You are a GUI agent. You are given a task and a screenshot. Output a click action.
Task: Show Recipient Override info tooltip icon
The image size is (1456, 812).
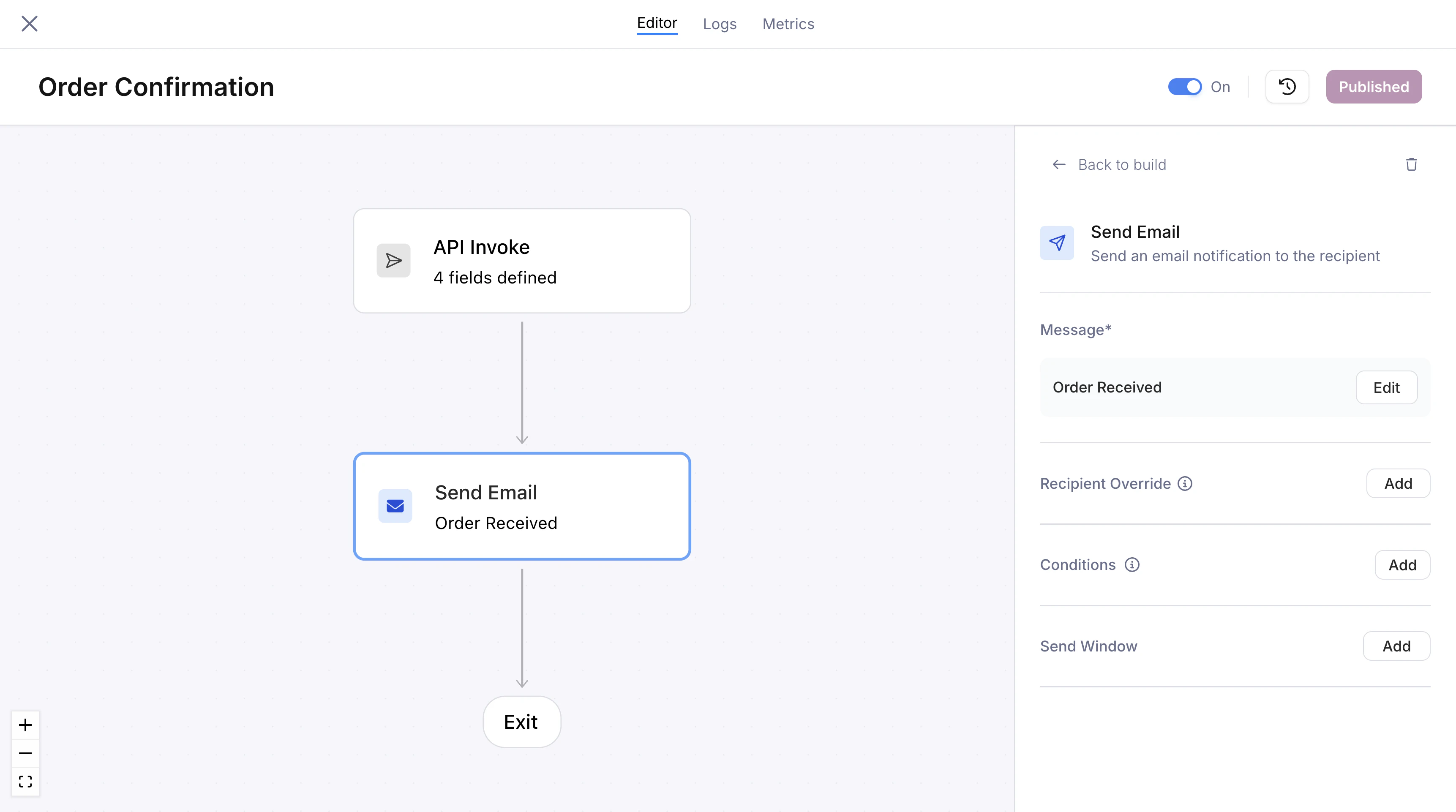[x=1185, y=484]
